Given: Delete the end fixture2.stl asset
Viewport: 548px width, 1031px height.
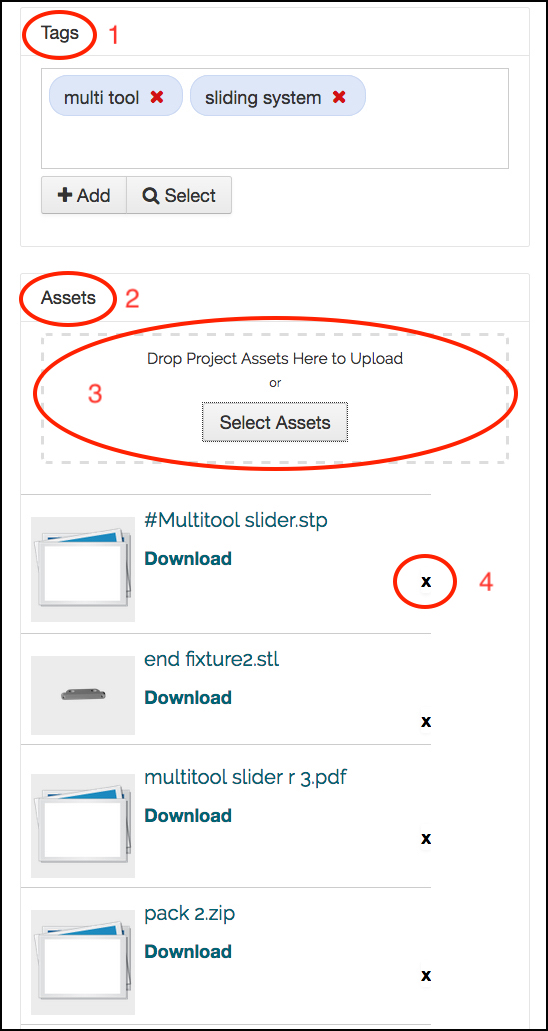Looking at the screenshot, I should 426,721.
